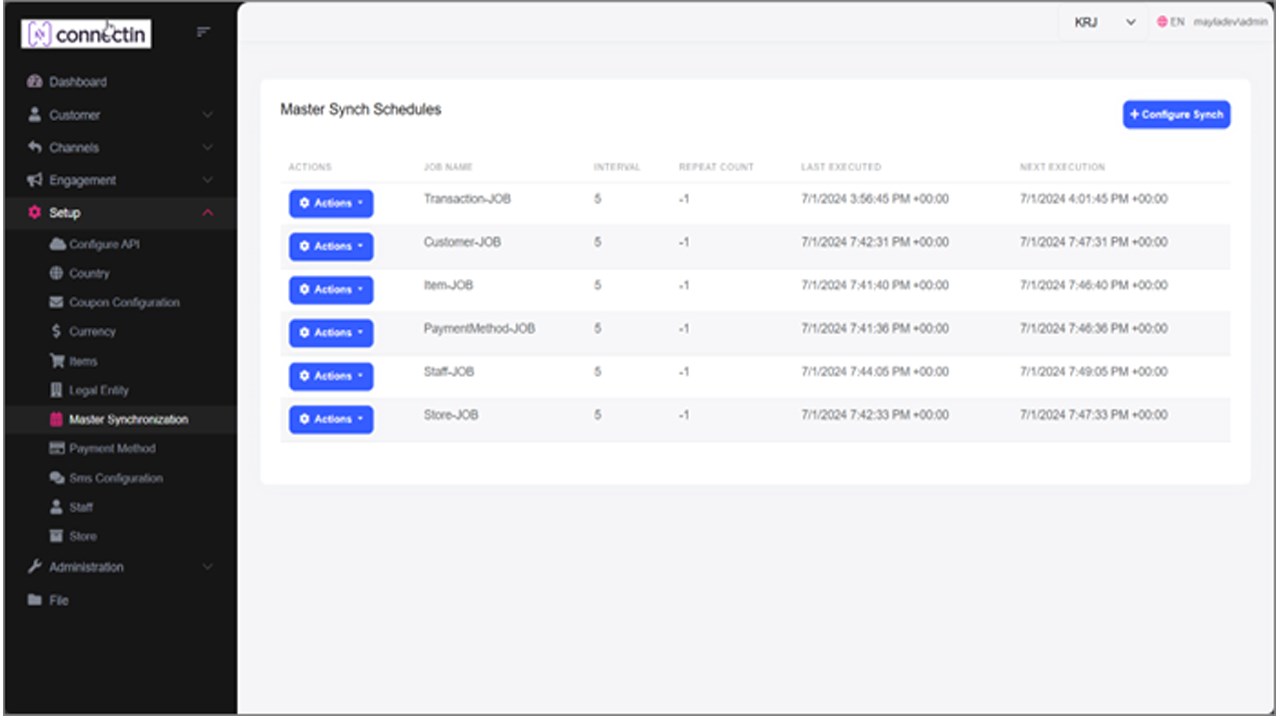Click the Store-JOB job name
The width and height of the screenshot is (1280, 720).
451,414
